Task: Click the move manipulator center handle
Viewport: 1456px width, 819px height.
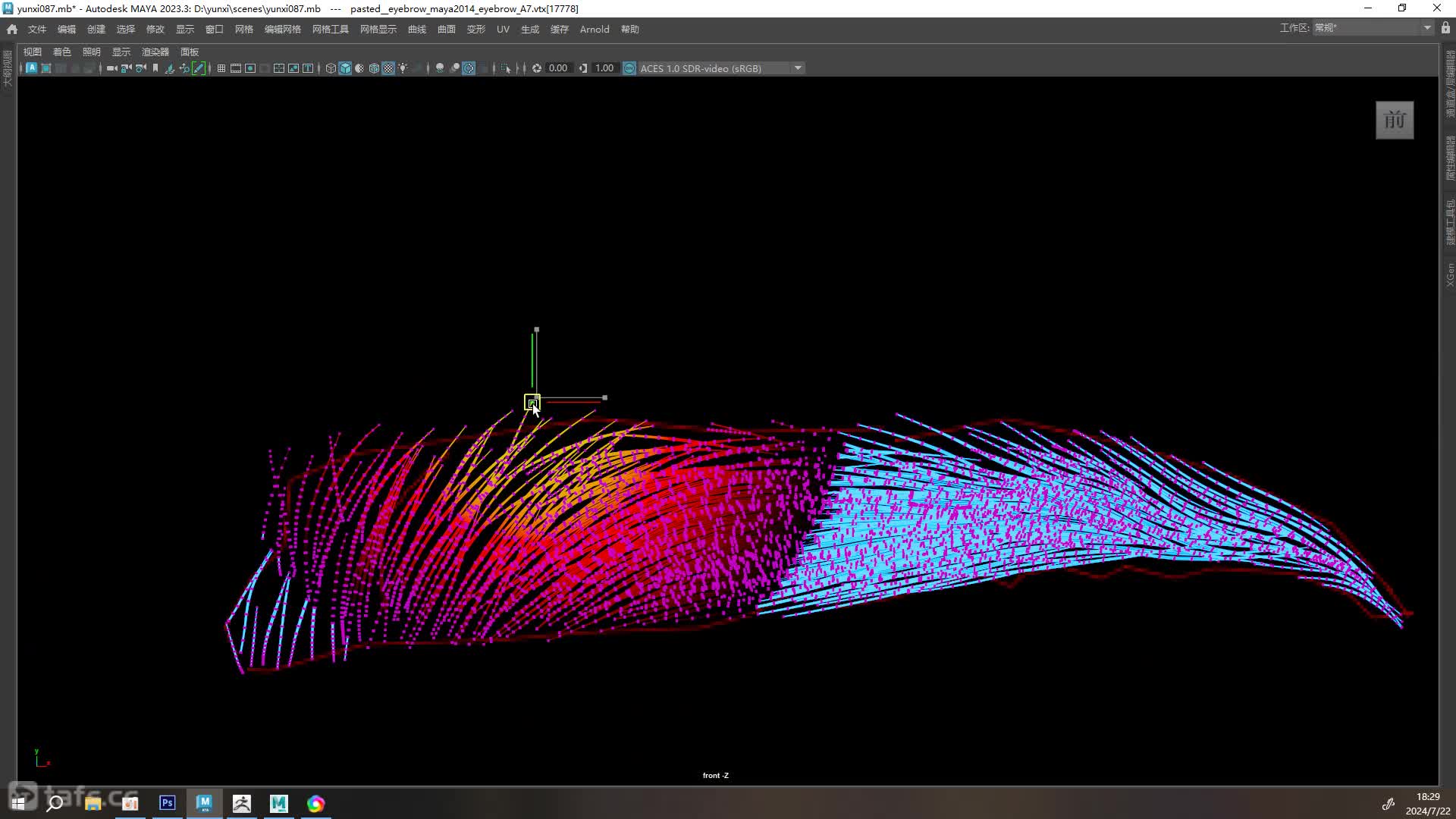Action: coord(532,402)
